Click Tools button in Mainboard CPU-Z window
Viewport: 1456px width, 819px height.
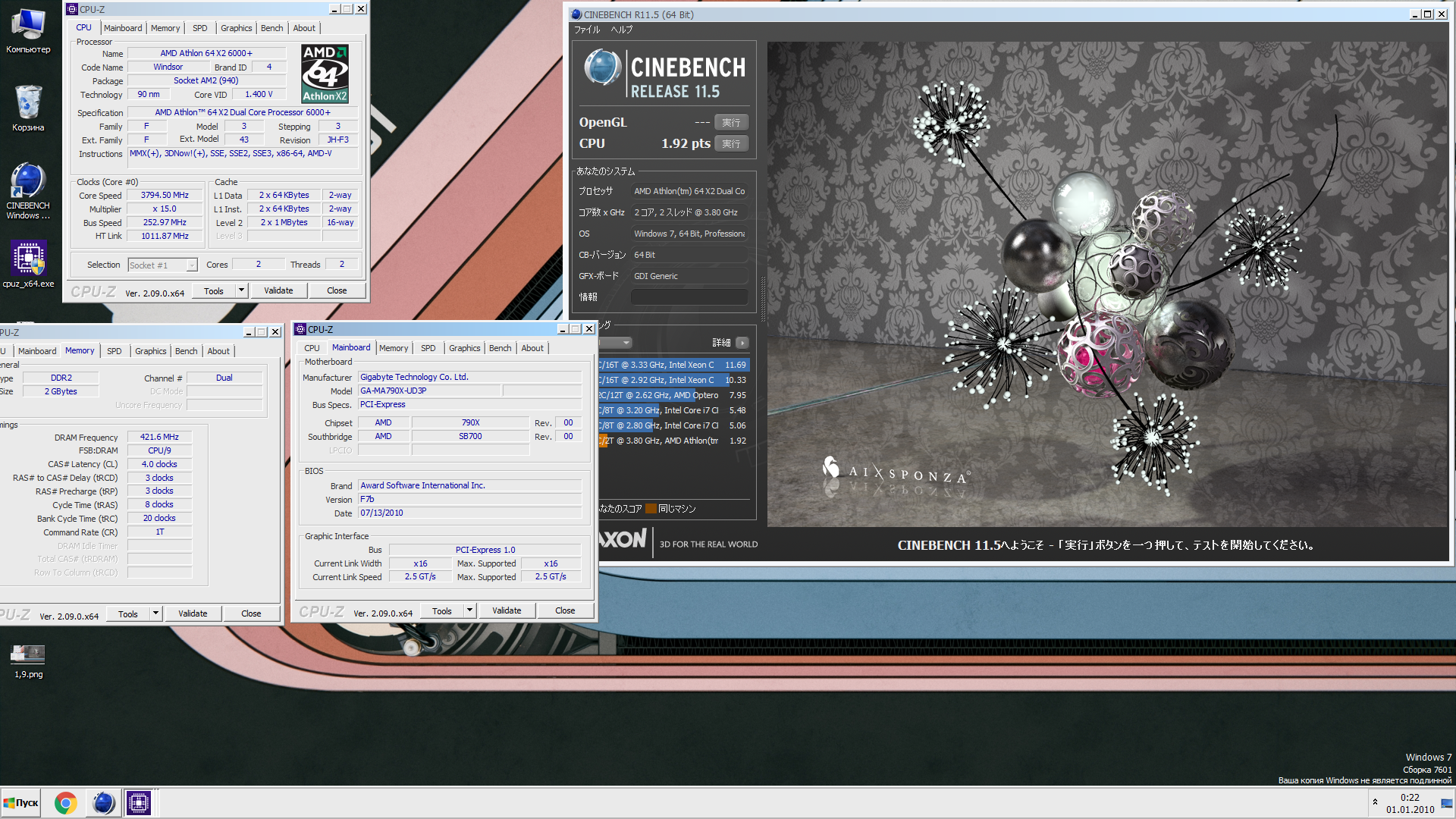tap(442, 610)
